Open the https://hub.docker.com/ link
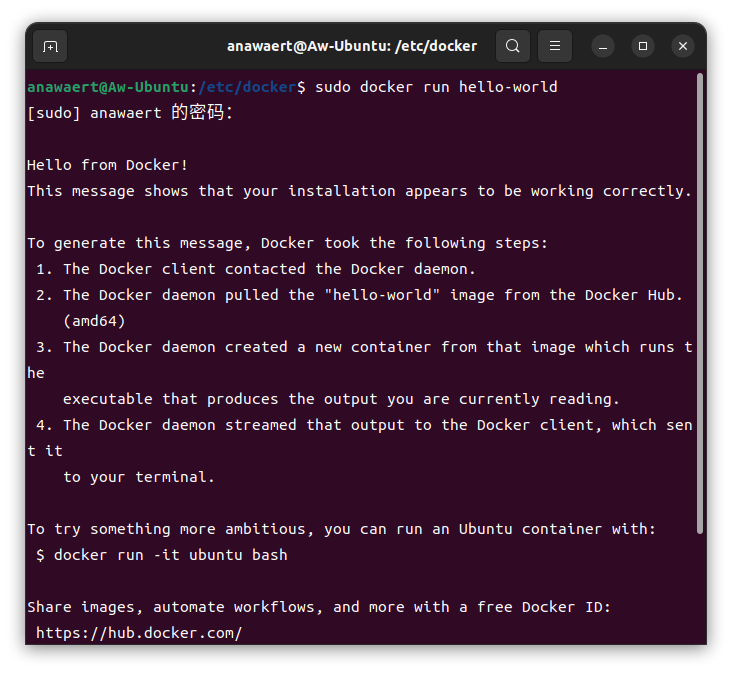This screenshot has width=732, height=673. 139,633
